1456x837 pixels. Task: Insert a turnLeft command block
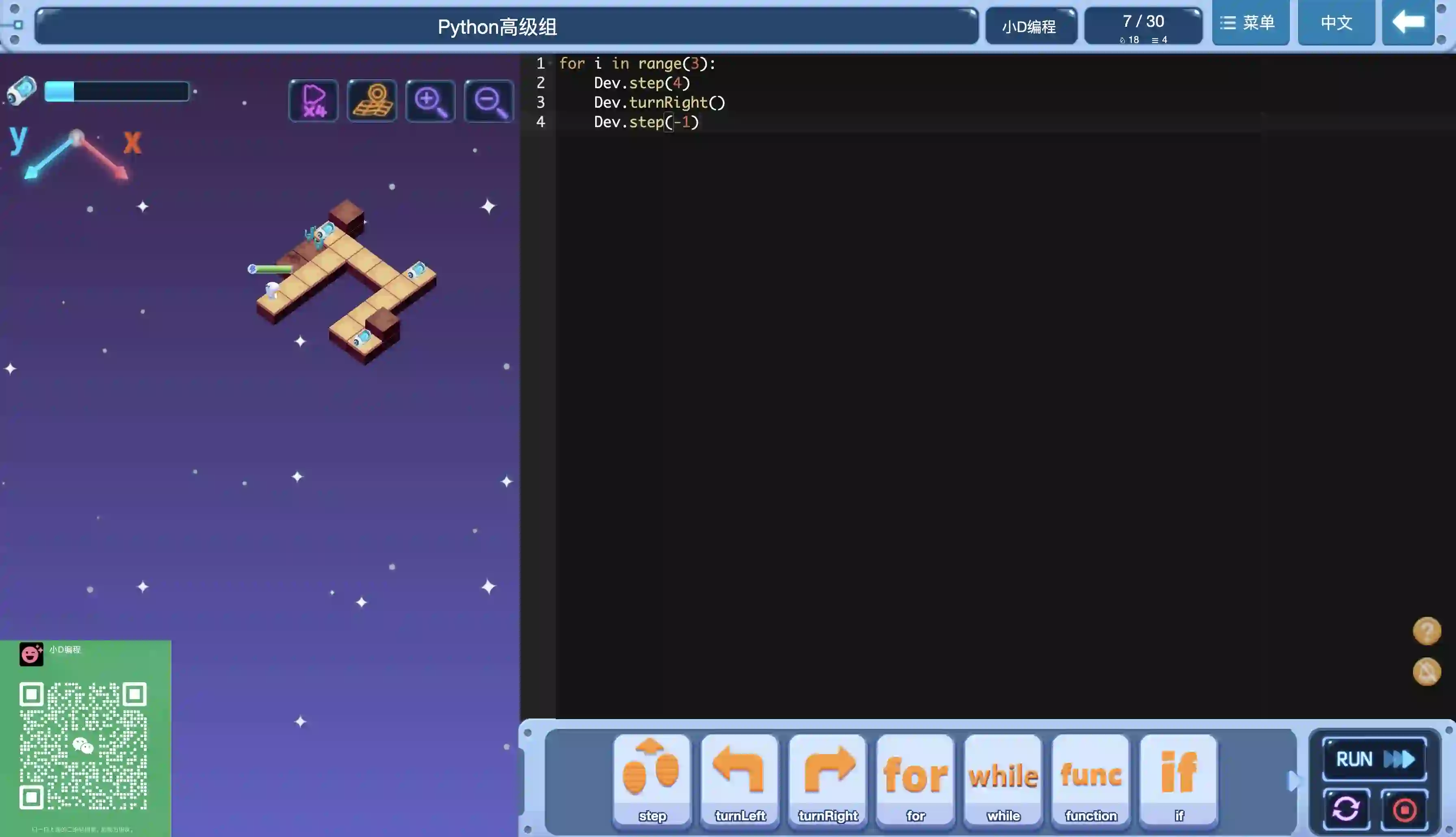739,779
